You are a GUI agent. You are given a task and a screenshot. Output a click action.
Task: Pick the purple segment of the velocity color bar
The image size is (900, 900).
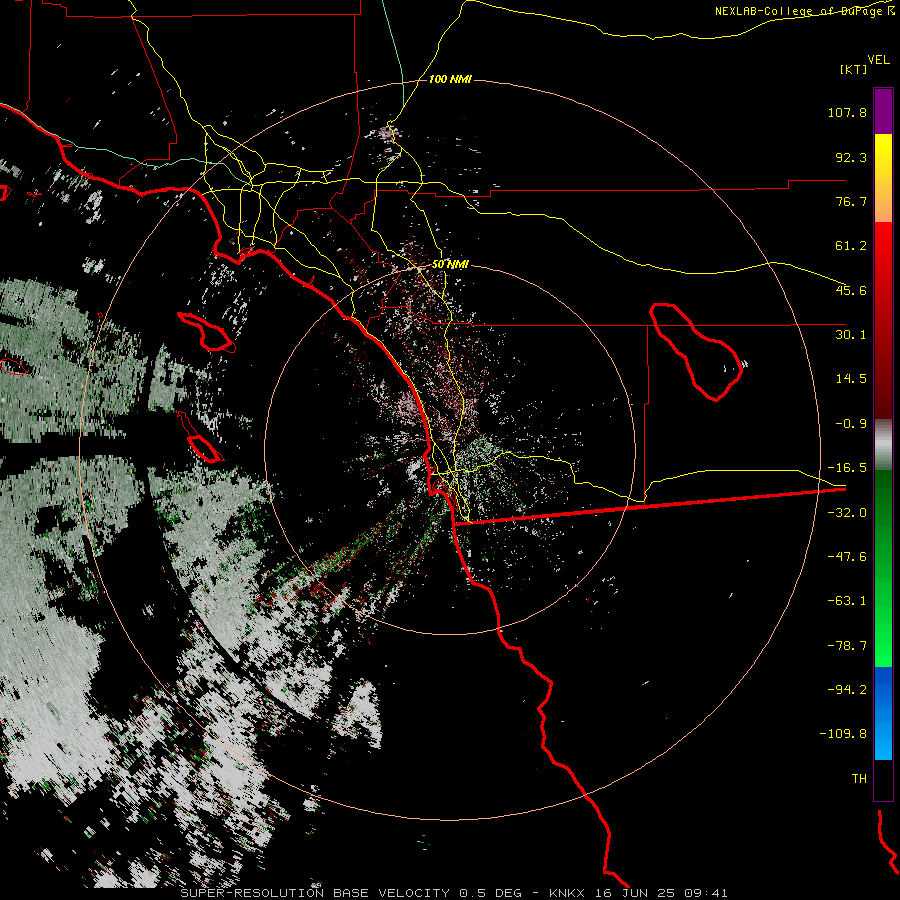[x=883, y=111]
